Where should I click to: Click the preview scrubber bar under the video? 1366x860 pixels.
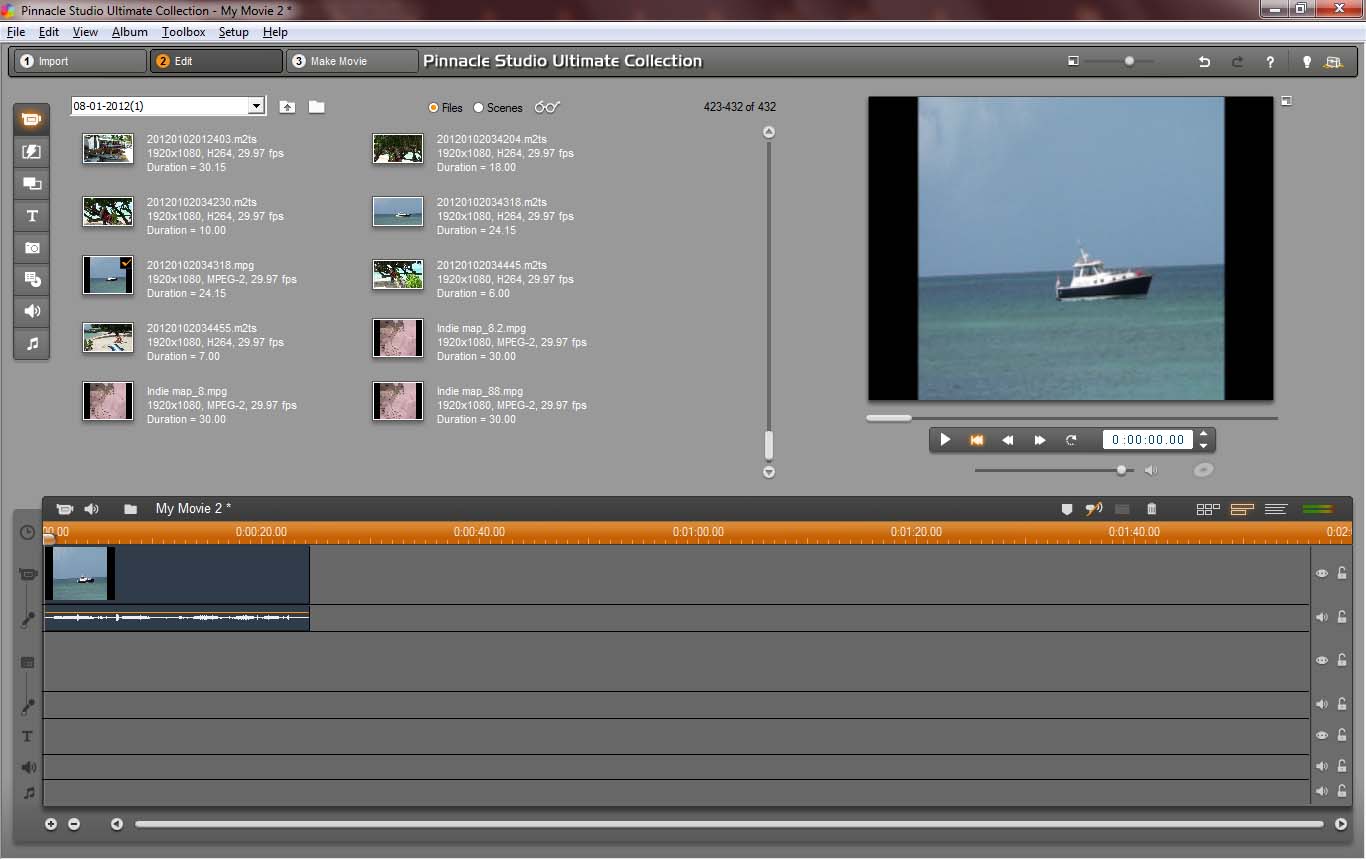pos(1072,418)
